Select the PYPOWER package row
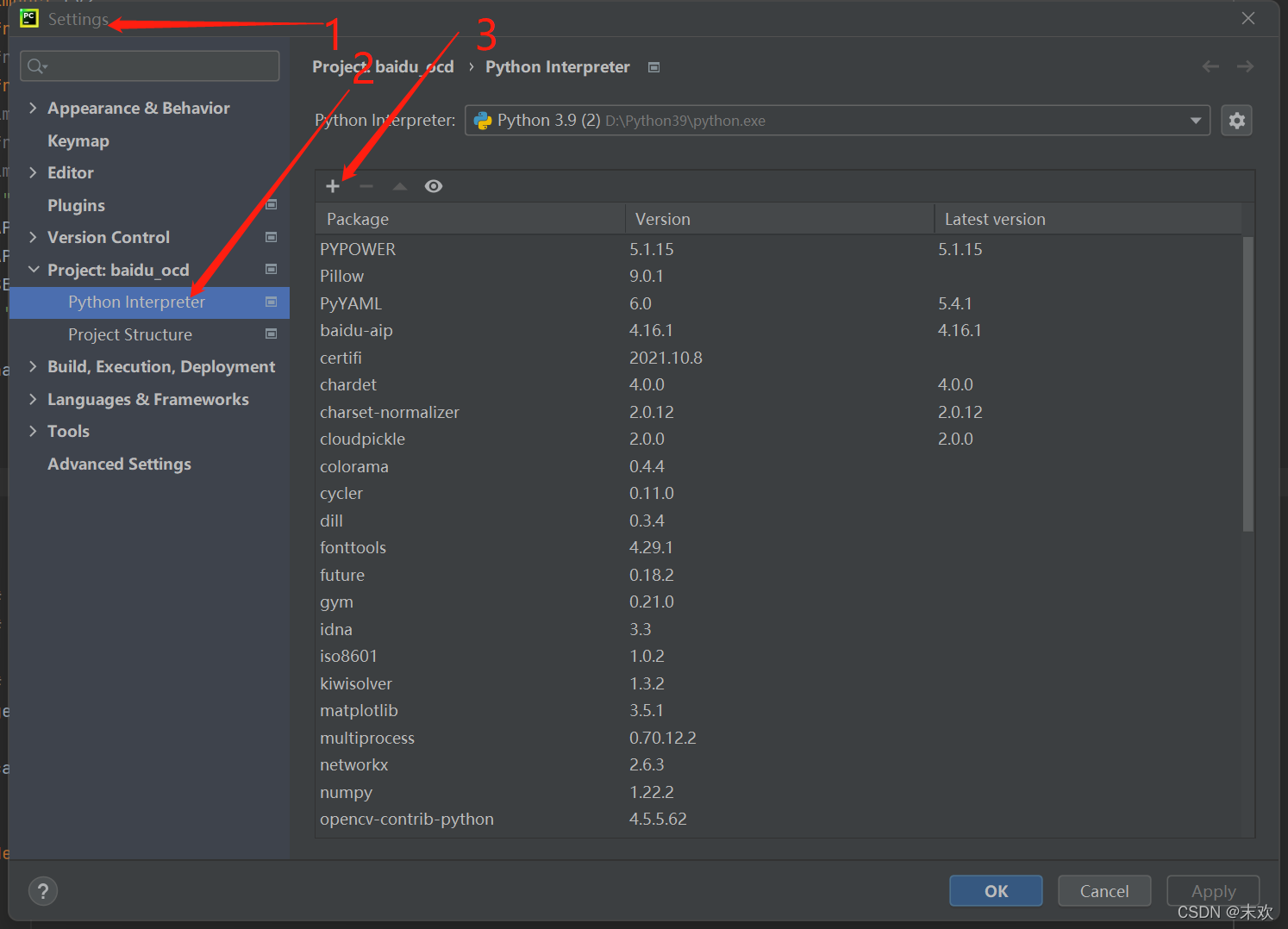The height and width of the screenshot is (929, 1288). pyautogui.click(x=779, y=249)
